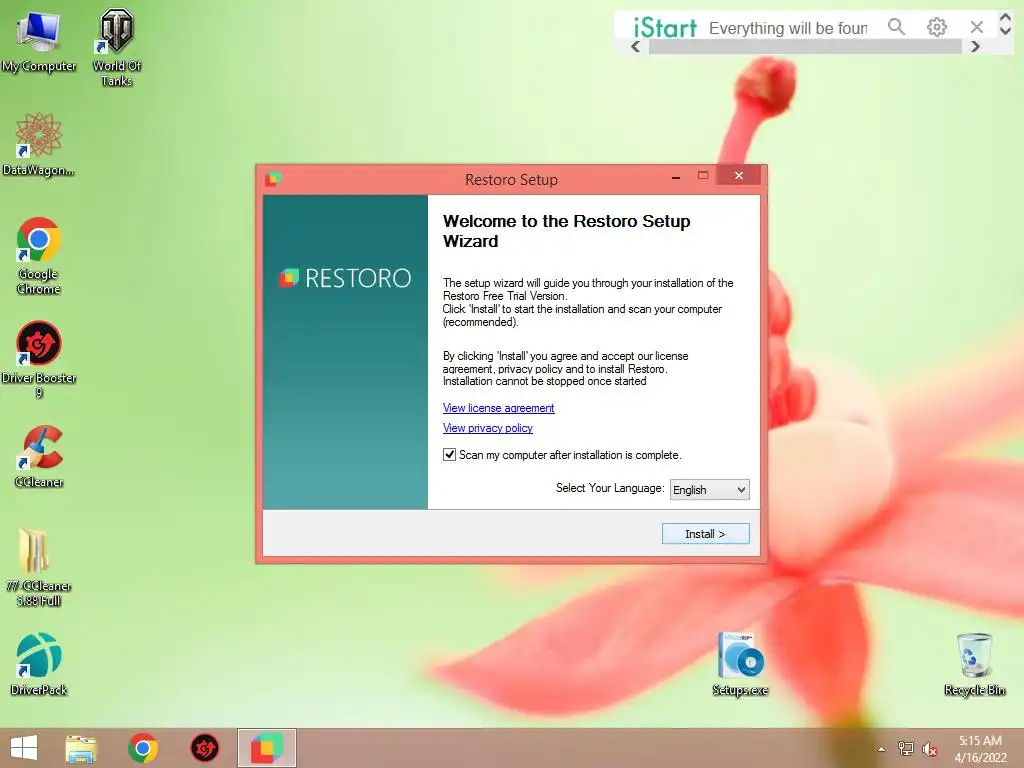Open 77-CCleaner 5.88 Full folder
The width and height of the screenshot is (1024, 768).
pyautogui.click(x=39, y=567)
